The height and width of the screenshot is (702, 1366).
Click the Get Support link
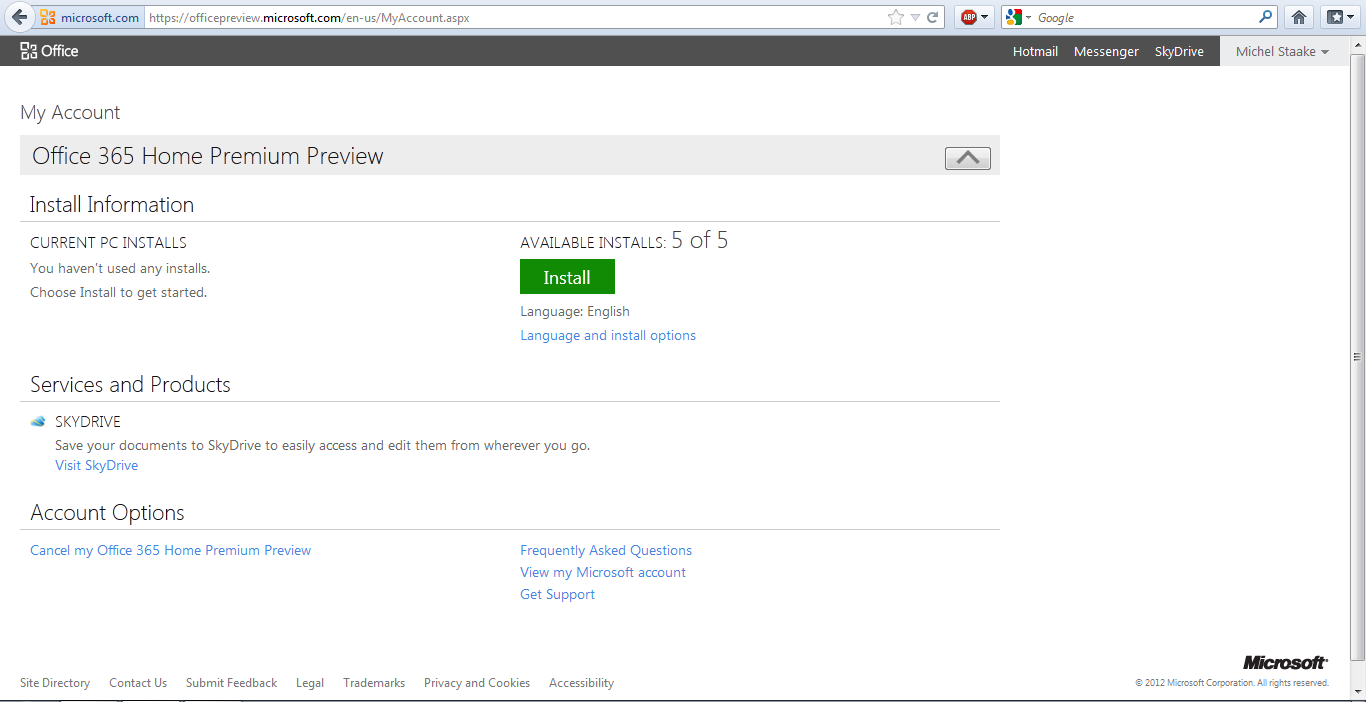[557, 595]
